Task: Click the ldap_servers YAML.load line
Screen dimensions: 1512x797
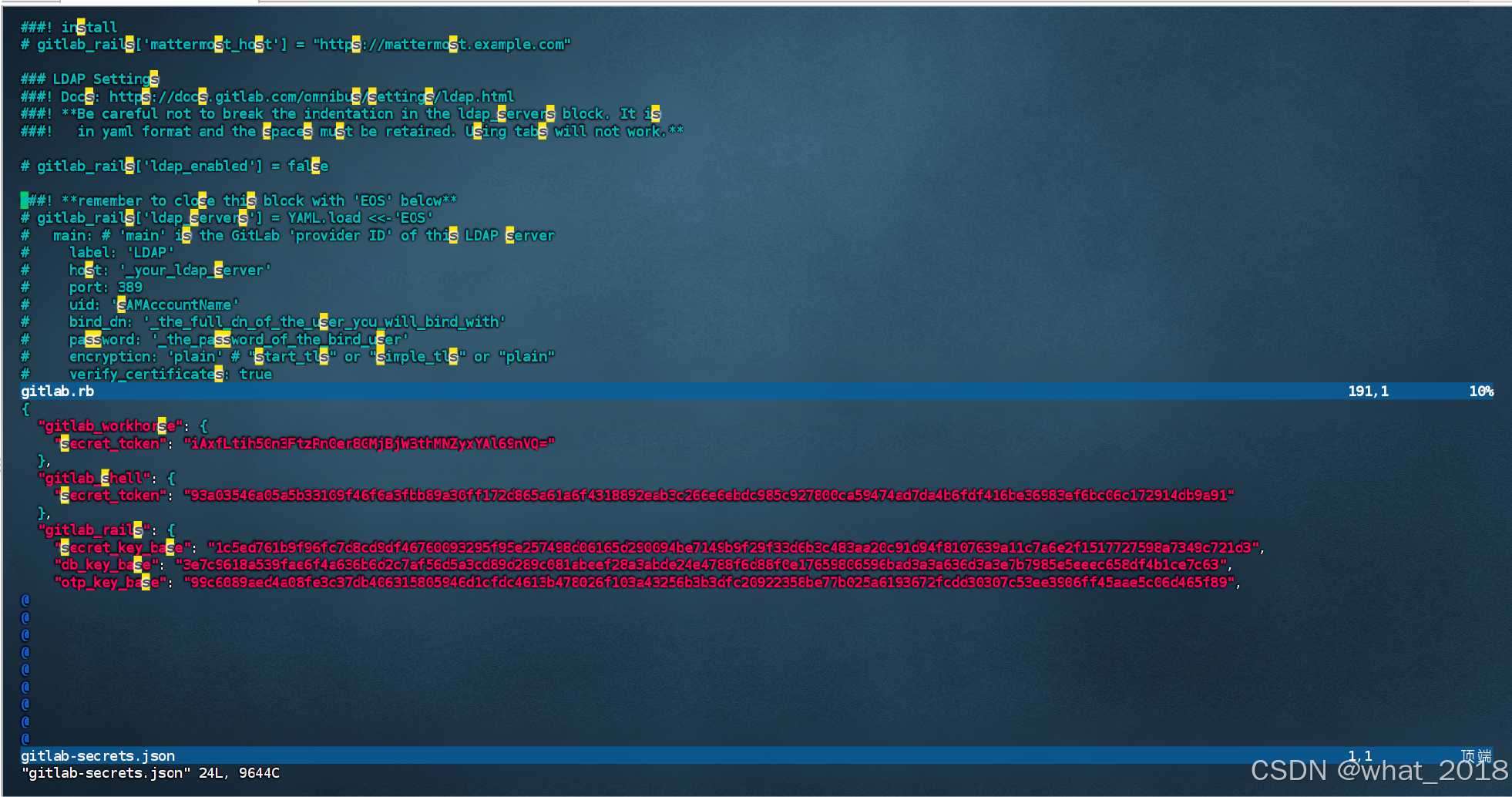Action: click(x=227, y=218)
